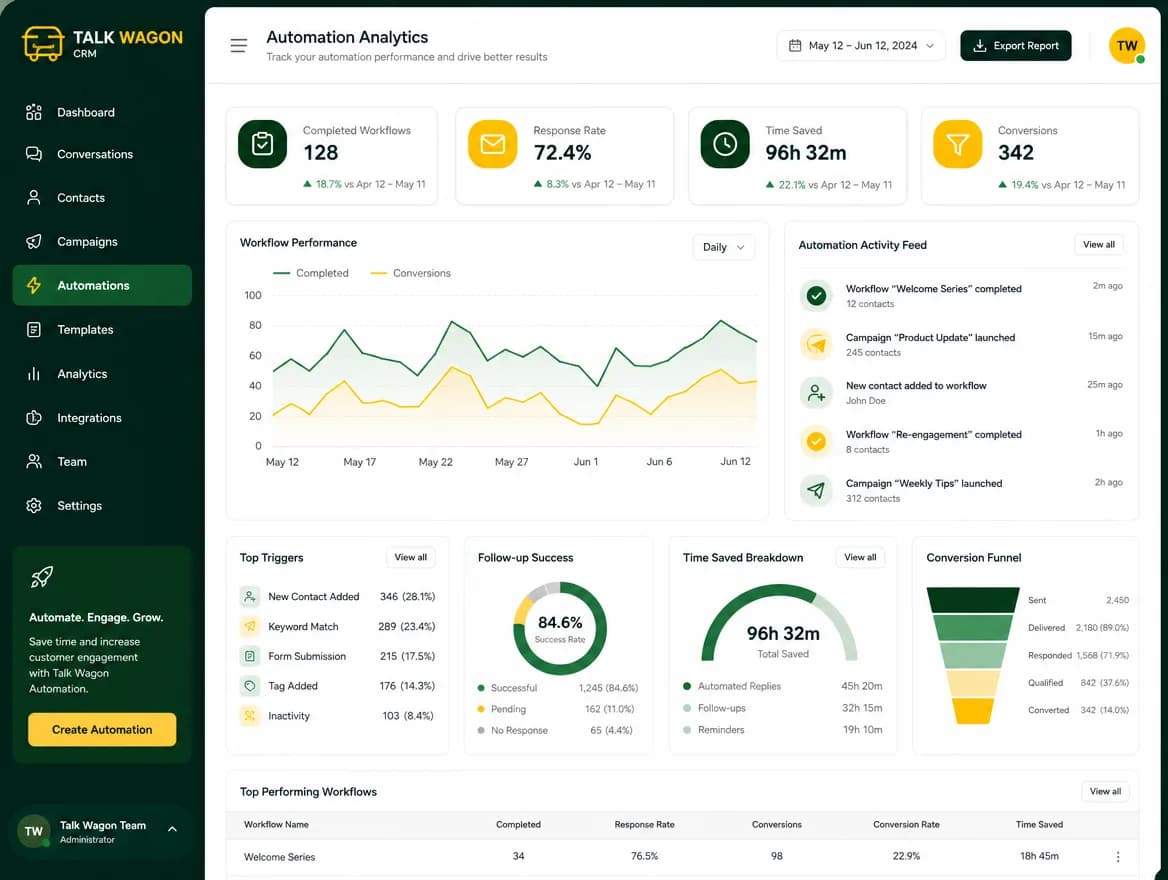Click the Settings gear icon in the sidebar

pyautogui.click(x=34, y=505)
